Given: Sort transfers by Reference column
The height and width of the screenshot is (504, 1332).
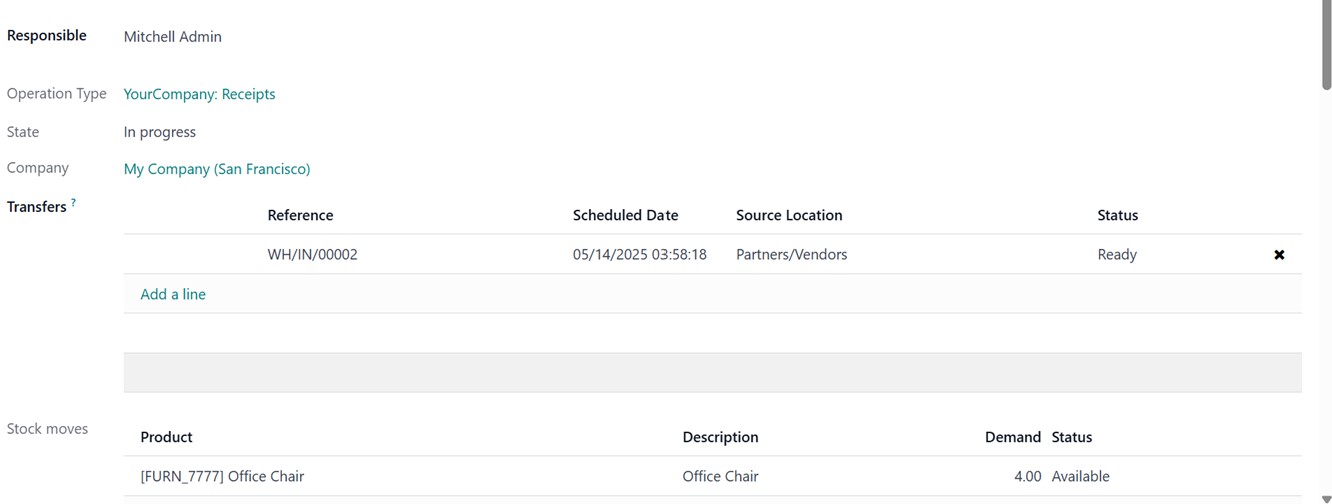Looking at the screenshot, I should coord(300,215).
